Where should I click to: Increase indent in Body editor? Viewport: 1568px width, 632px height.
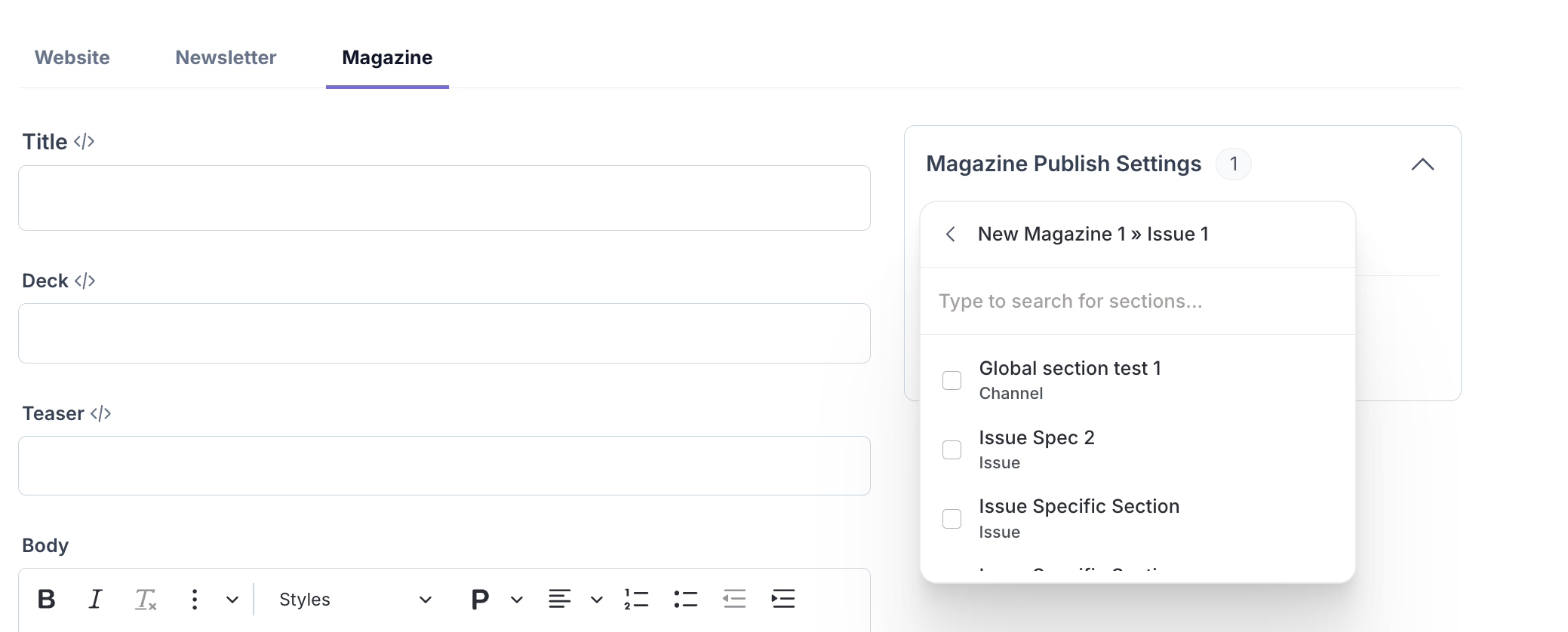click(783, 599)
